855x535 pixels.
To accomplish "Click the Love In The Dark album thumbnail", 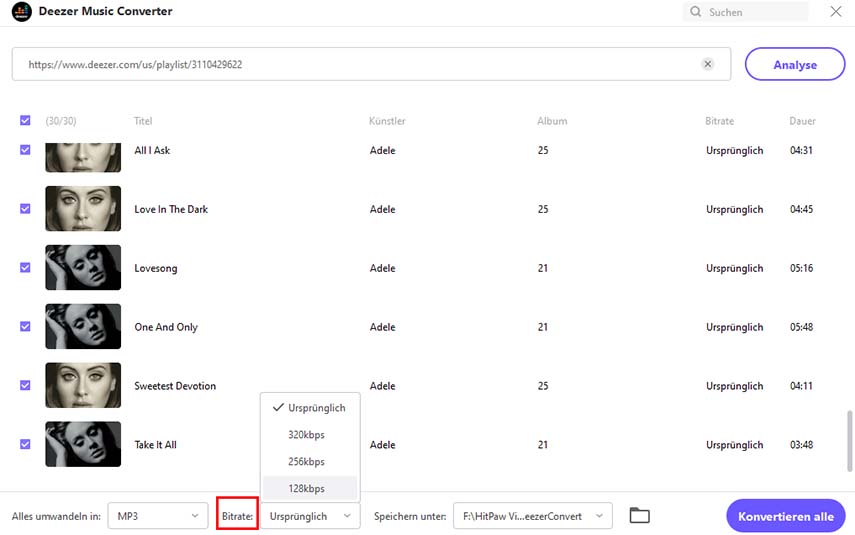I will (x=83, y=208).
